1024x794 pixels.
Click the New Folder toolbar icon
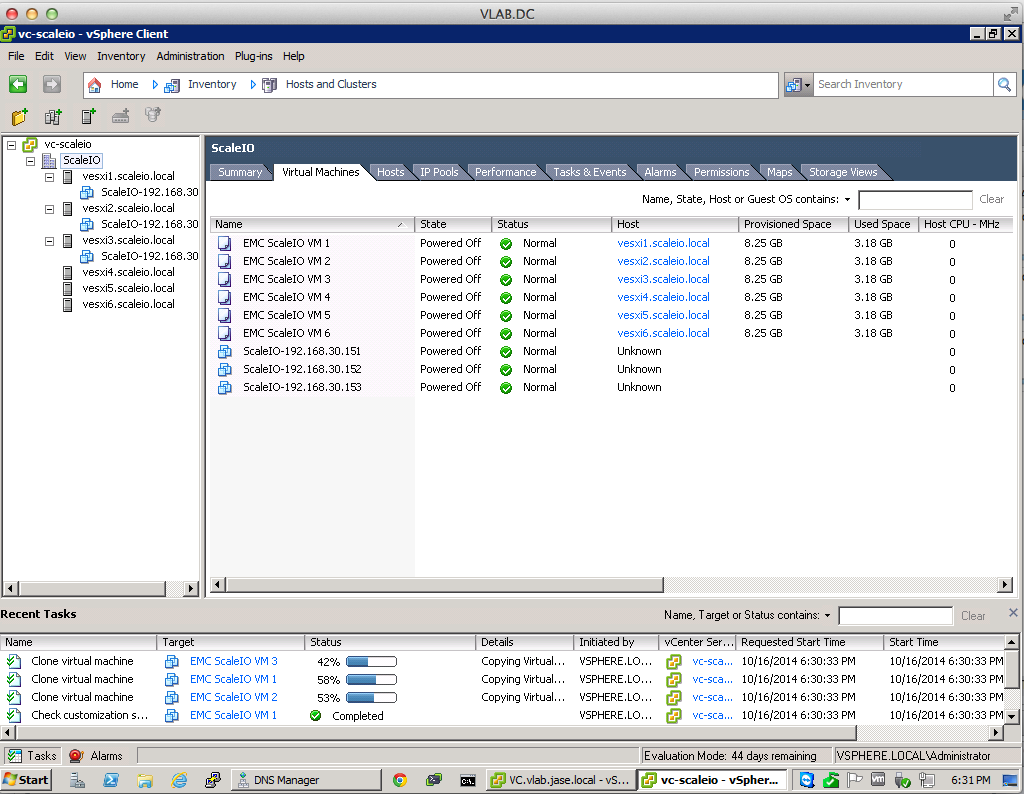click(20, 117)
